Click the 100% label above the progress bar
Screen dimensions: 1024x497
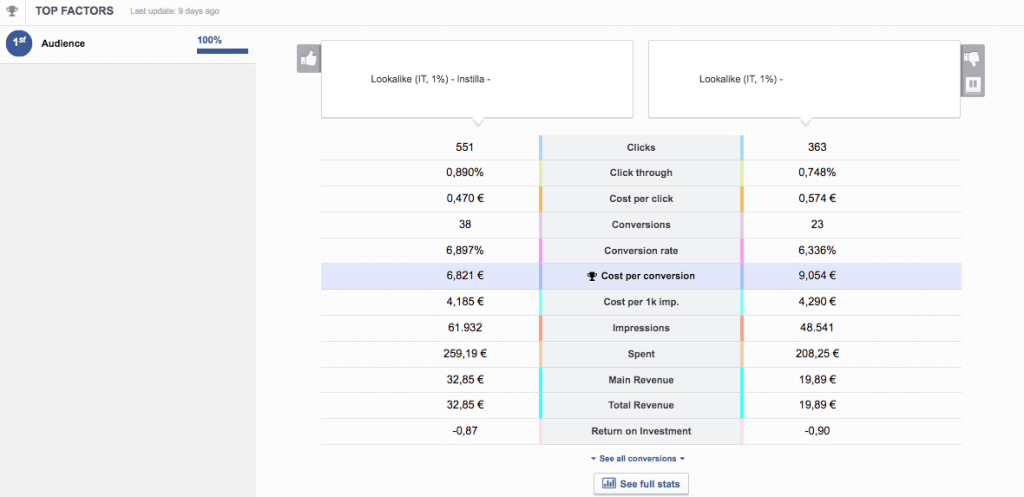coord(209,40)
